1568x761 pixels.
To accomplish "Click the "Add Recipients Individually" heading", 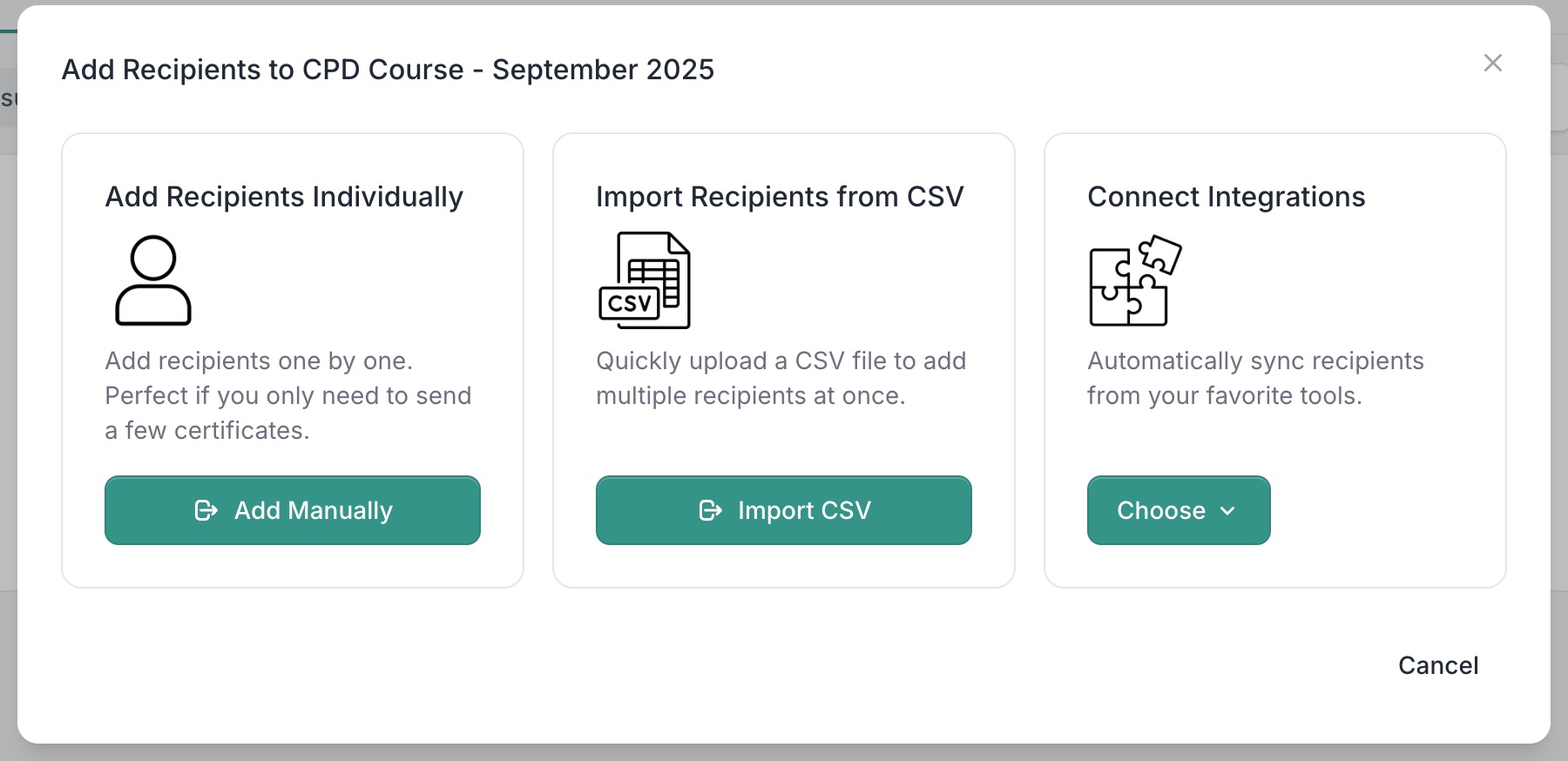I will pyautogui.click(x=284, y=197).
